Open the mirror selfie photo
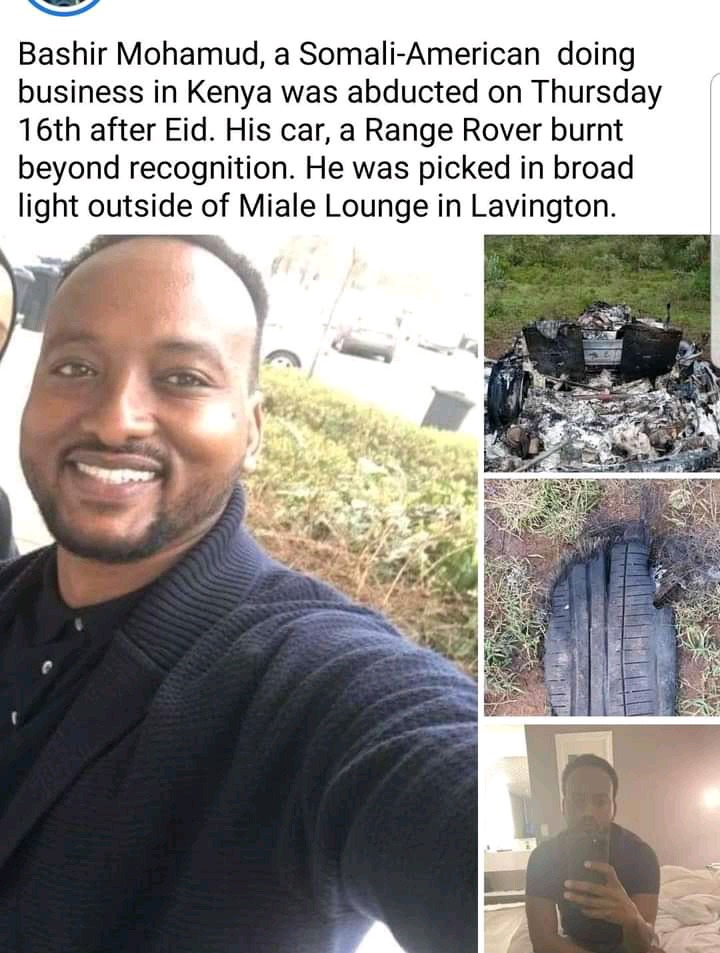 click(602, 839)
